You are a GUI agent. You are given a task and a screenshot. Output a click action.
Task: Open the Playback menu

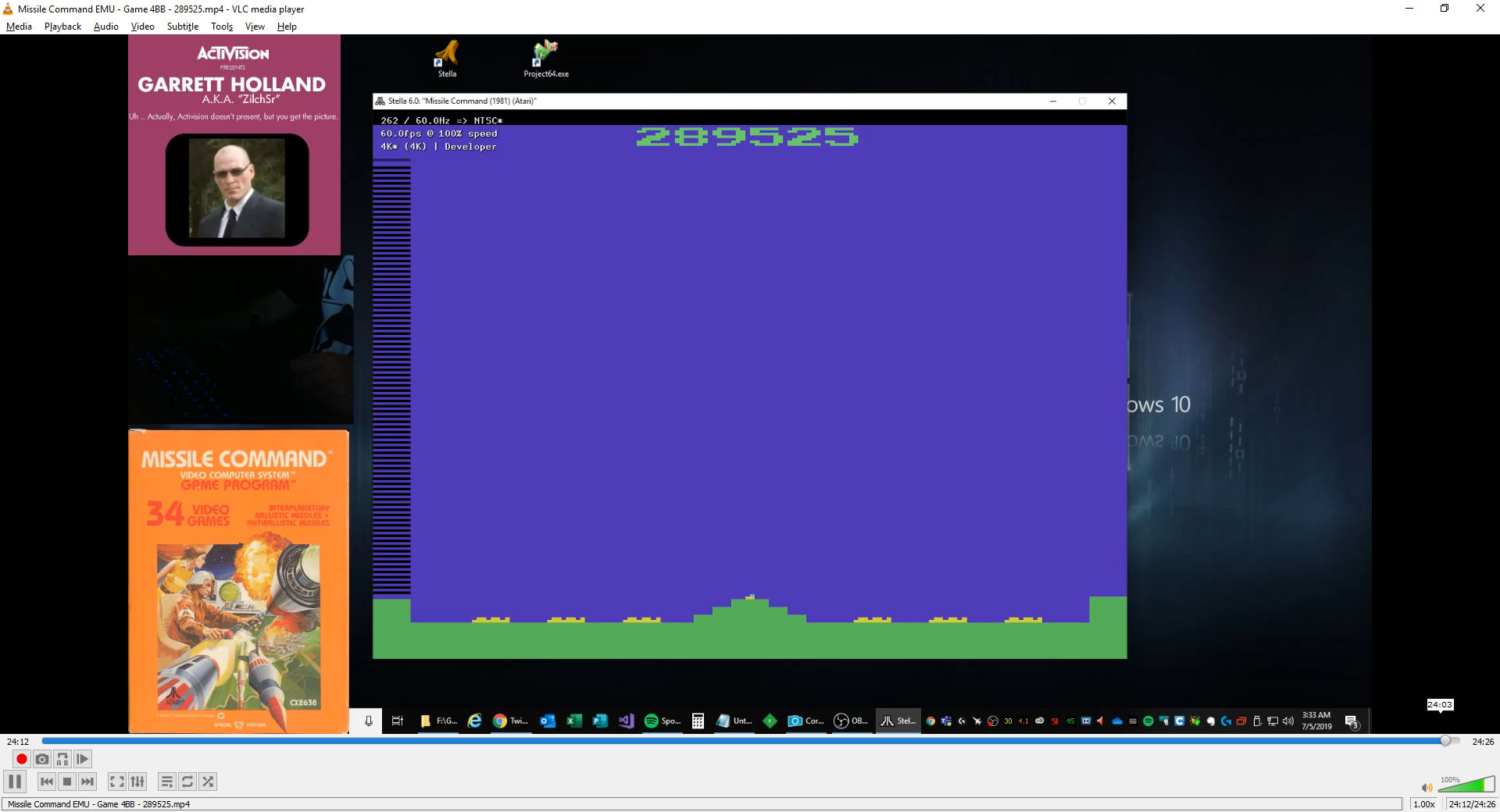[x=62, y=27]
